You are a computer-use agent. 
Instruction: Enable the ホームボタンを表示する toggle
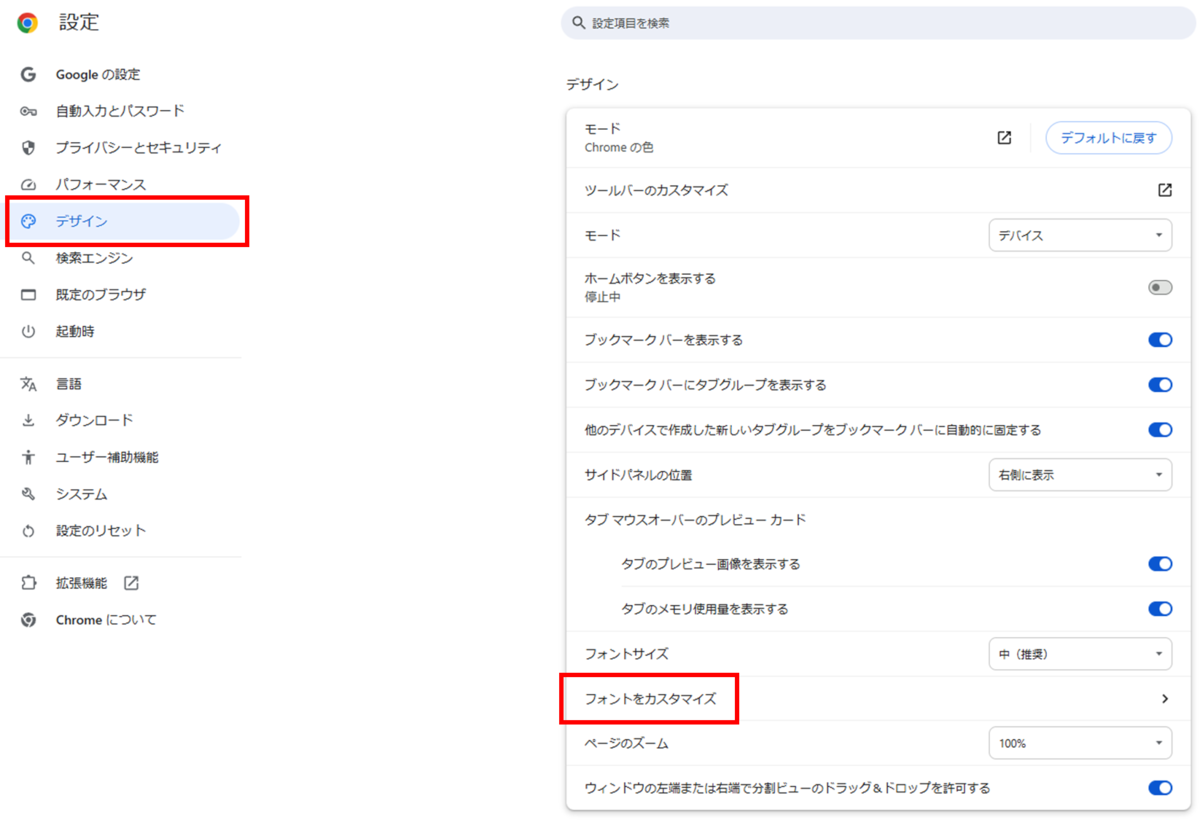[x=1159, y=288]
